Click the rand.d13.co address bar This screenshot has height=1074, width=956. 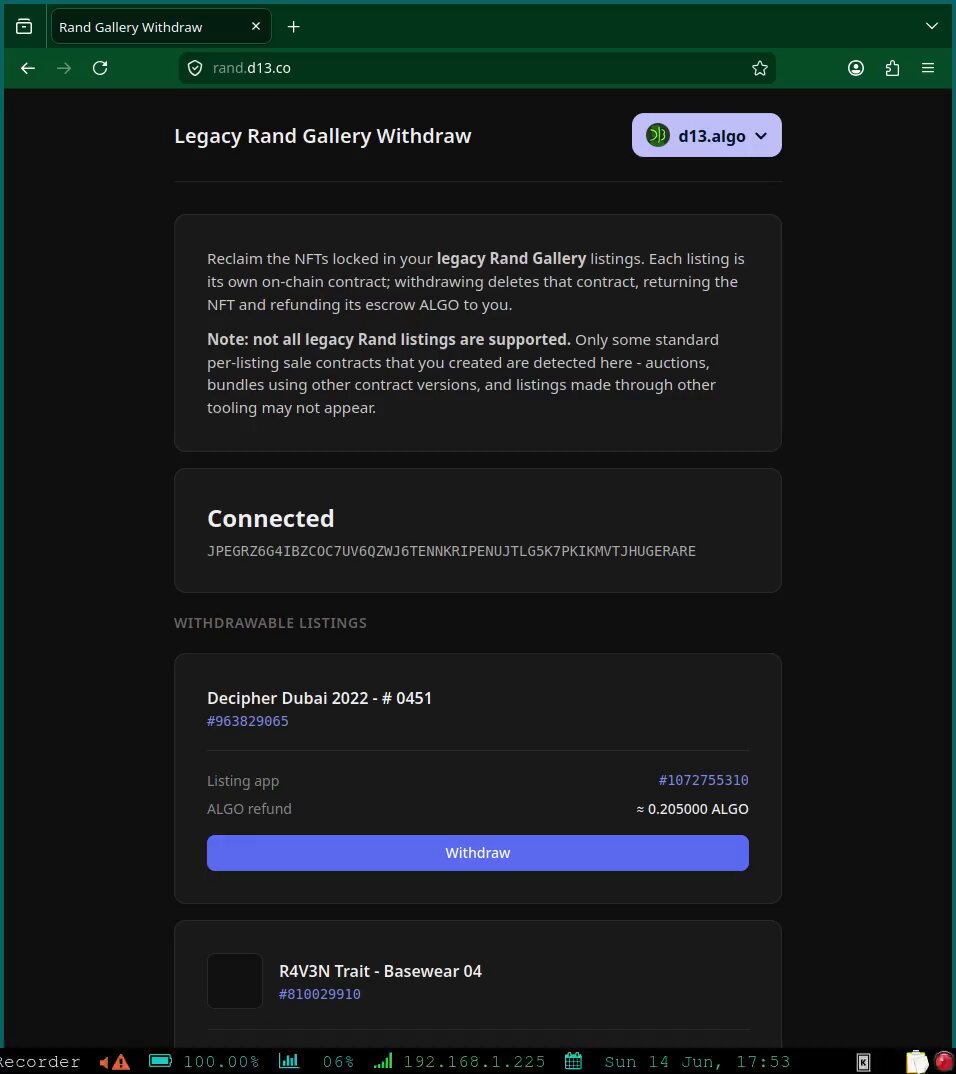(477, 68)
